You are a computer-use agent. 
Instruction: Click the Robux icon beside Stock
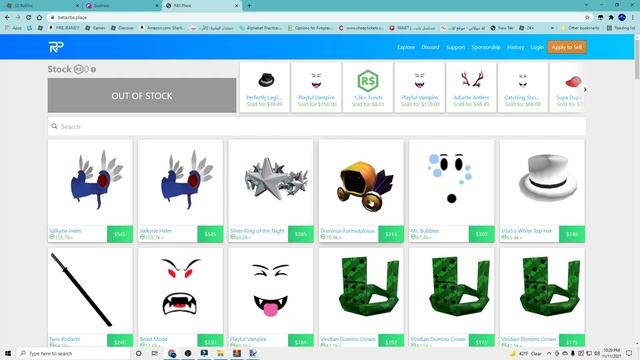click(x=78, y=69)
